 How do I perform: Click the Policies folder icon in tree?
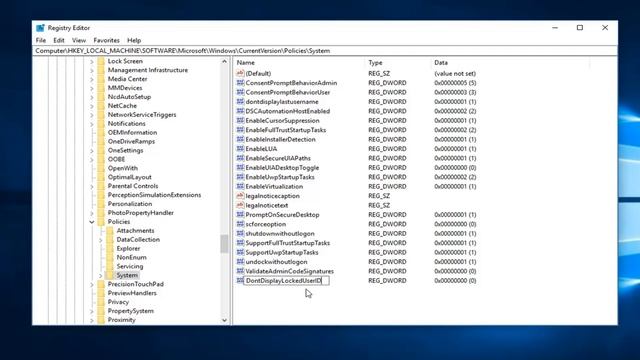point(101,222)
